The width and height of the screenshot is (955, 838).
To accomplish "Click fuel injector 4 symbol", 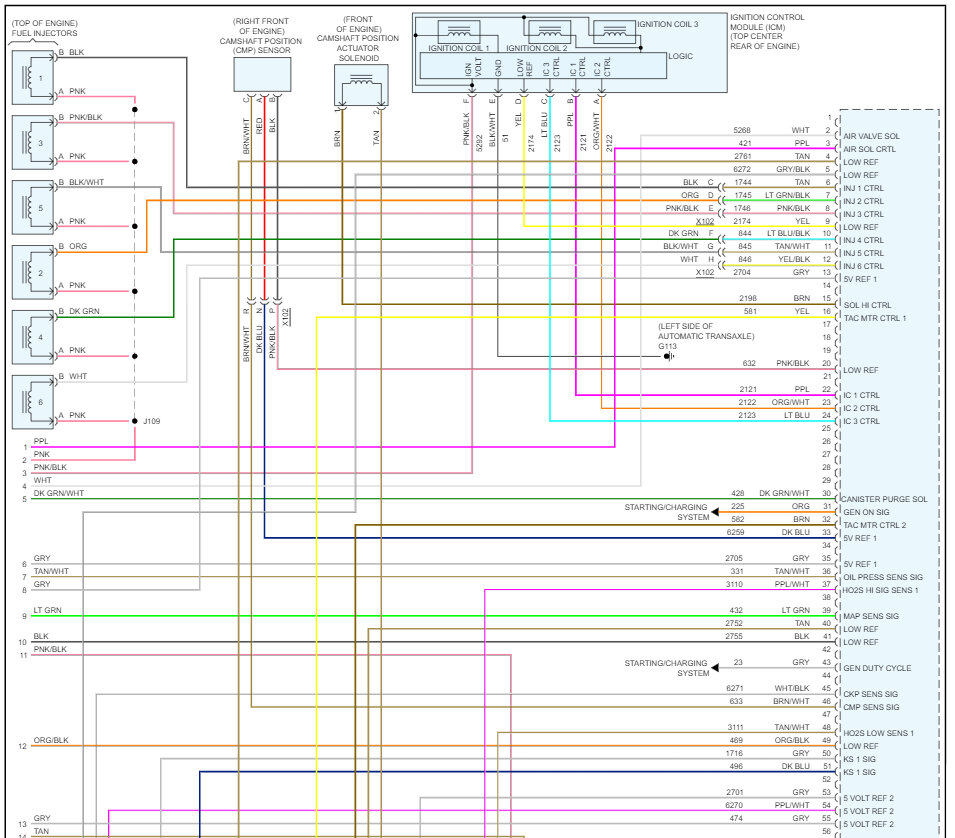I will [33, 337].
